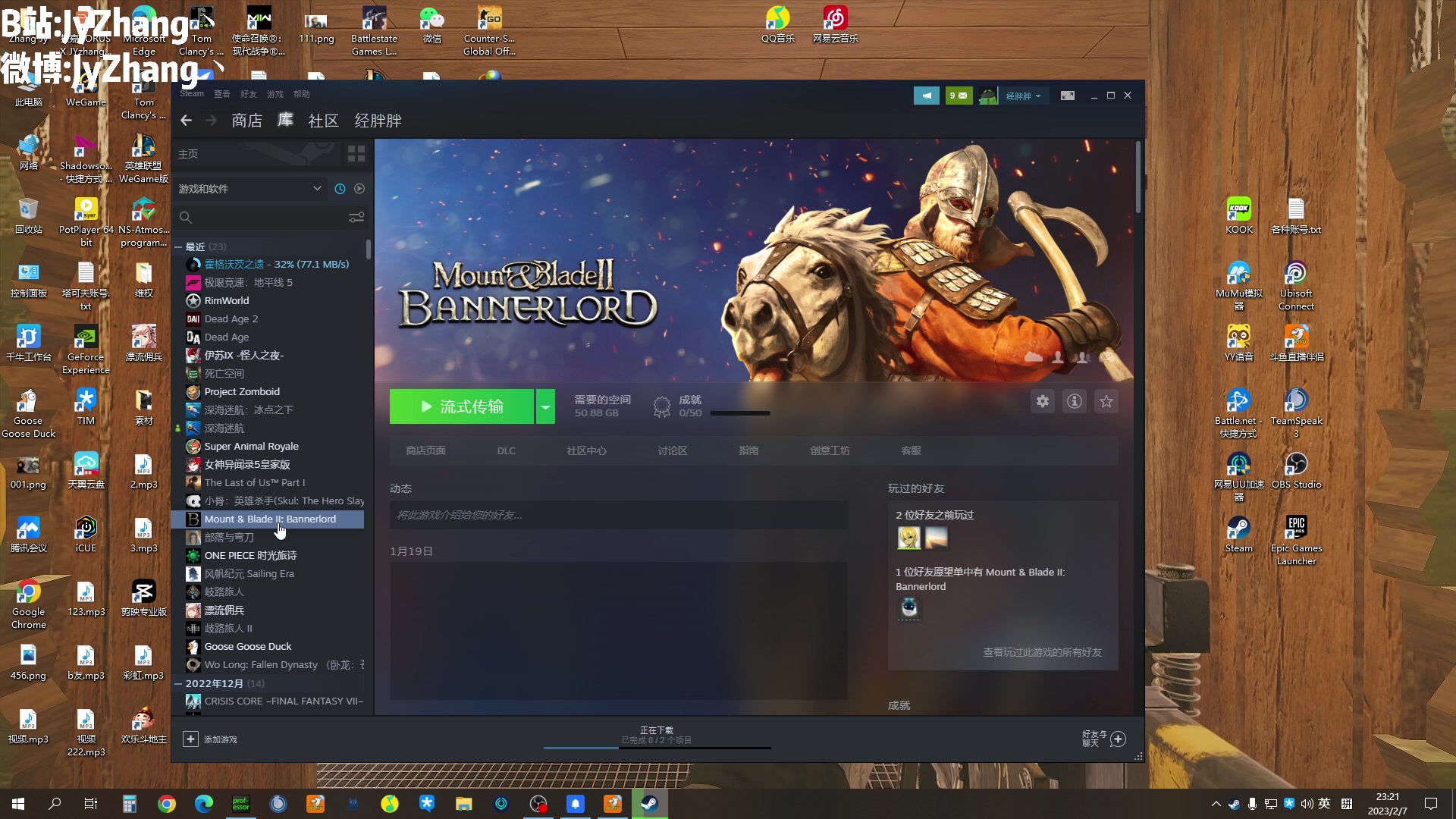Image resolution: width=1456 pixels, height=819 pixels.
Task: Select RimWorld in library list
Action: coord(226,300)
